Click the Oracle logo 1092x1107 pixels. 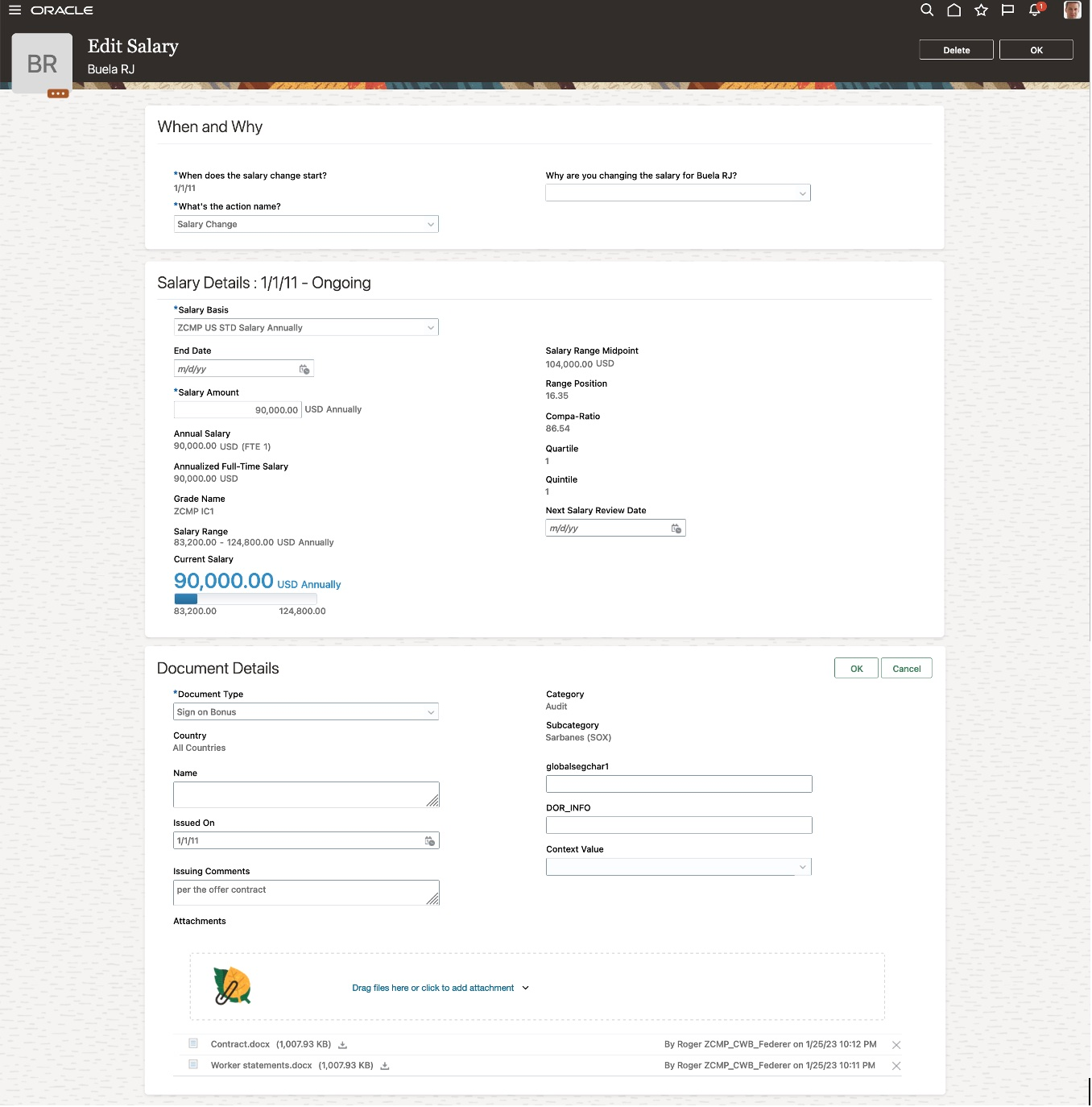(x=62, y=10)
